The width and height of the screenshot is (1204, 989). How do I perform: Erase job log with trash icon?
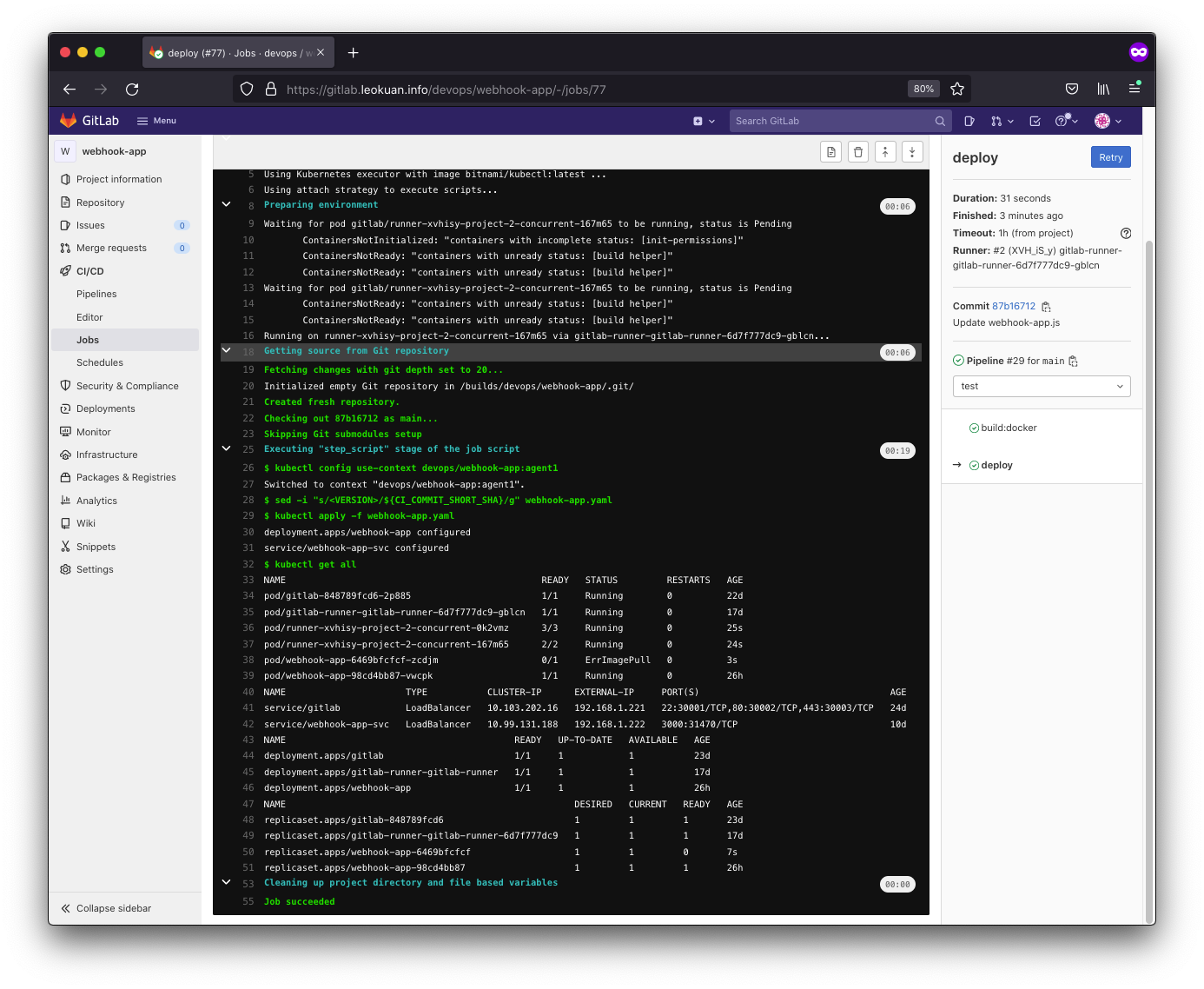coord(858,152)
